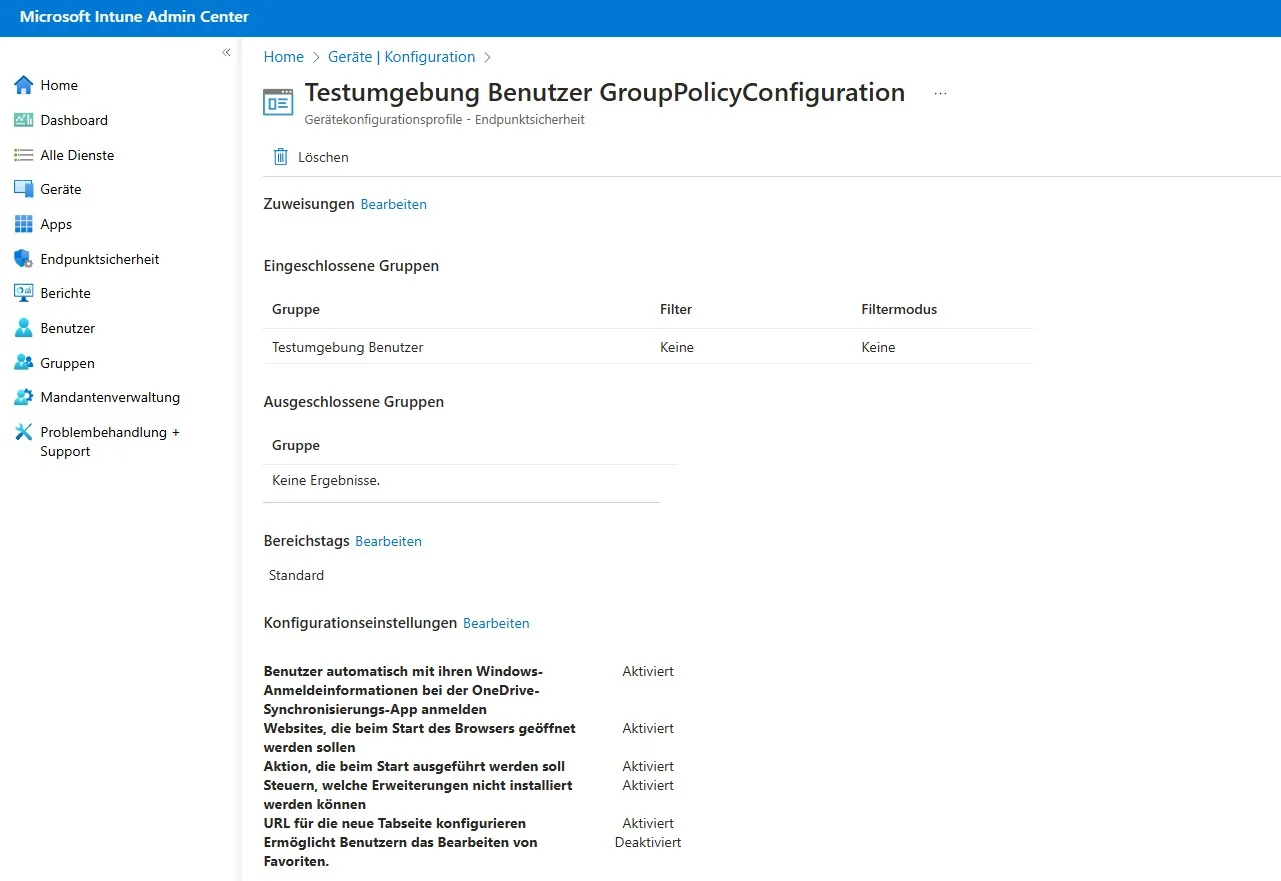The image size is (1281, 881).
Task: Click the Apps grid icon
Action: (24, 224)
